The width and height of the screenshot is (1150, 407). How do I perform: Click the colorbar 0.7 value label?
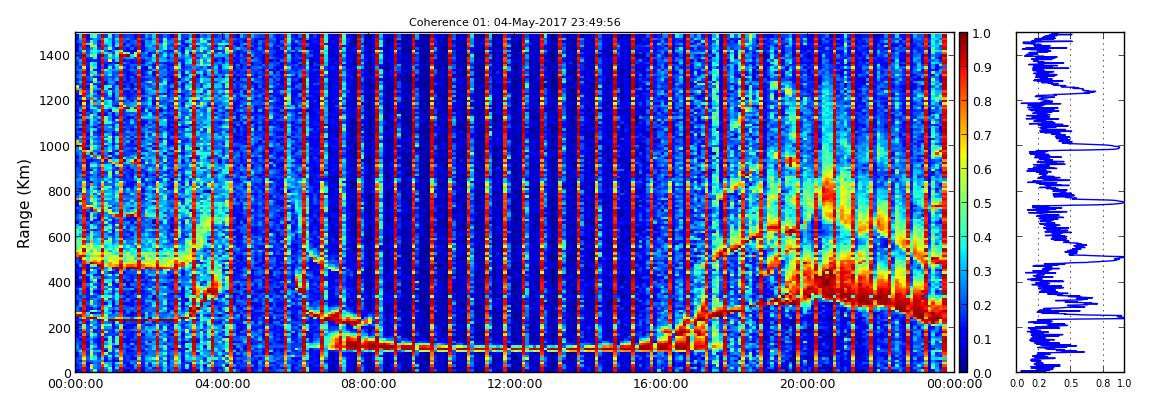click(980, 136)
